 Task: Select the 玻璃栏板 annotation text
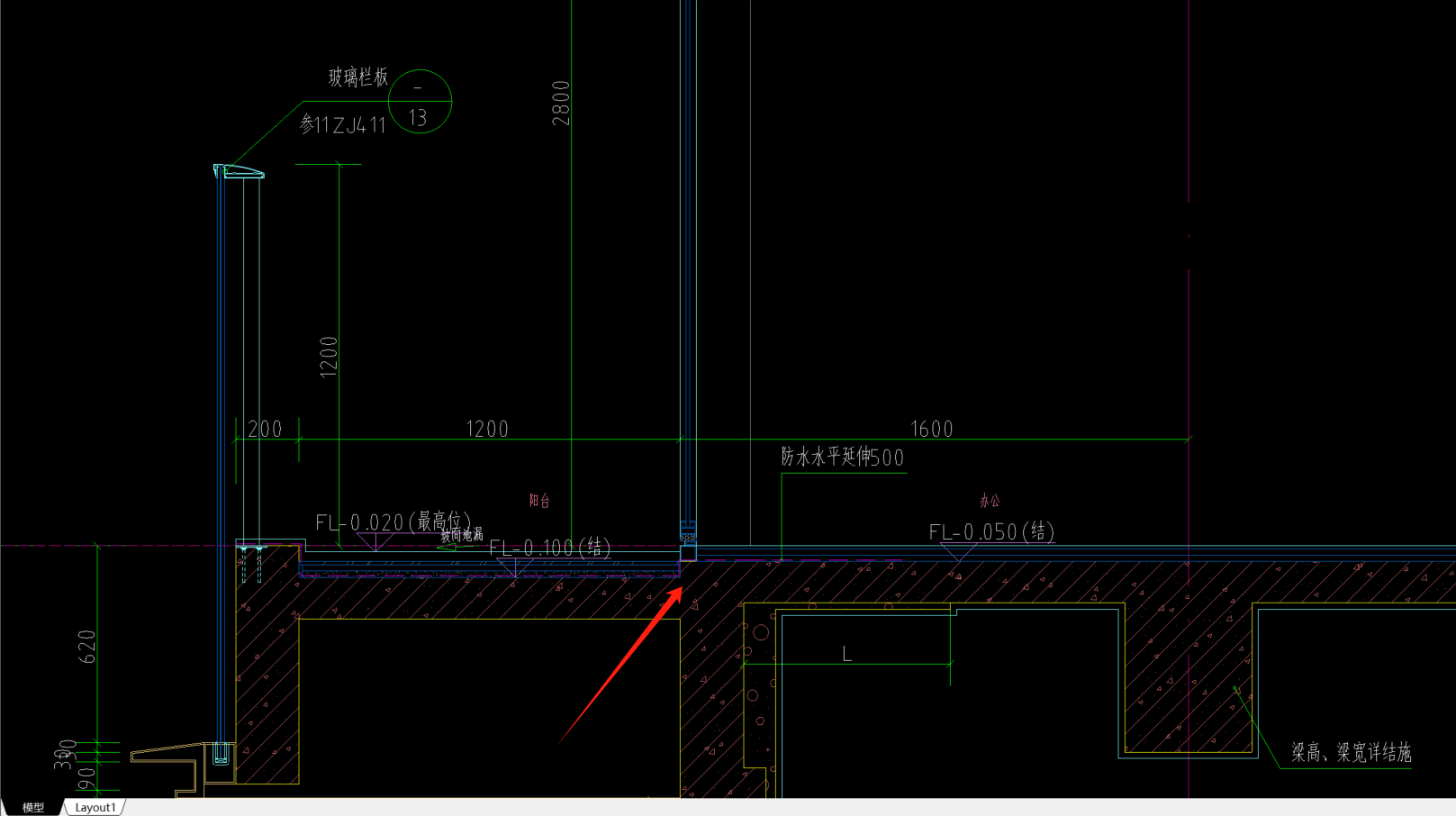358,77
